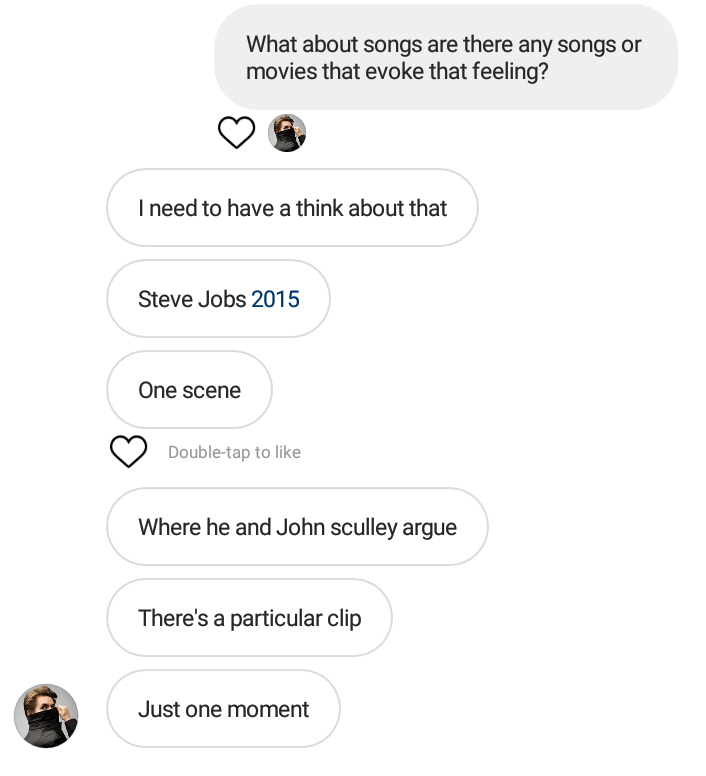Tap the 'Where he and John sculley argue' message

point(297,527)
